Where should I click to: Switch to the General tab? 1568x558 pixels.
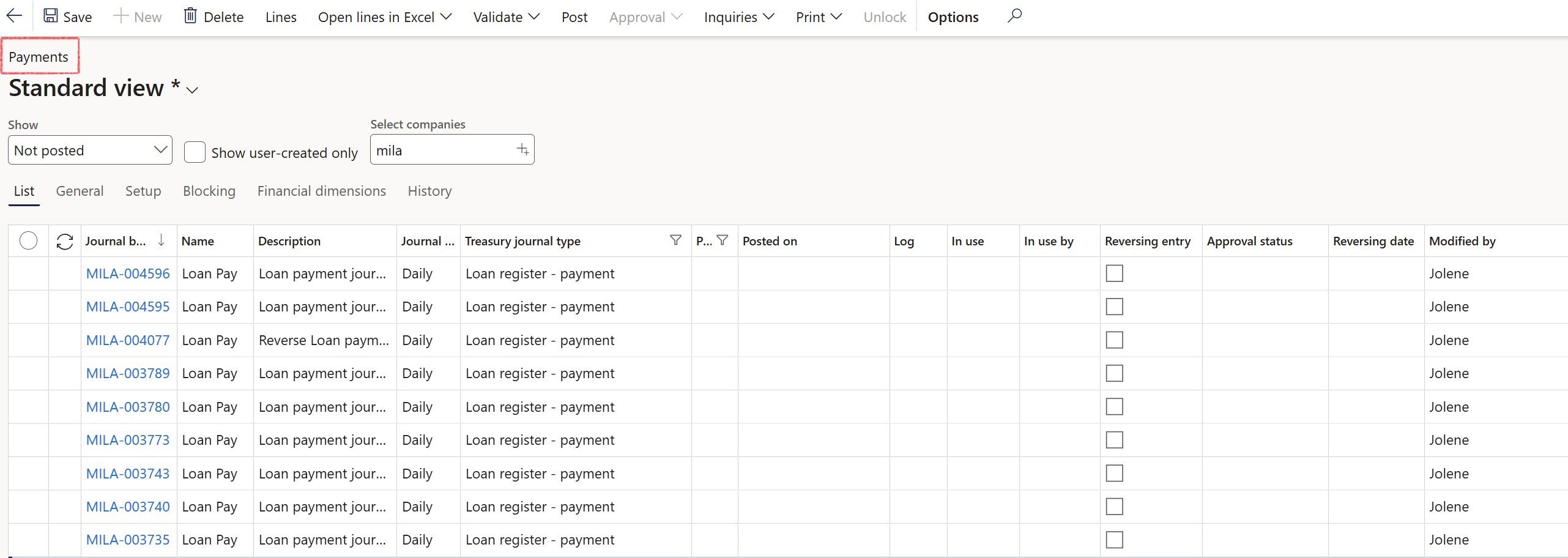click(x=80, y=192)
